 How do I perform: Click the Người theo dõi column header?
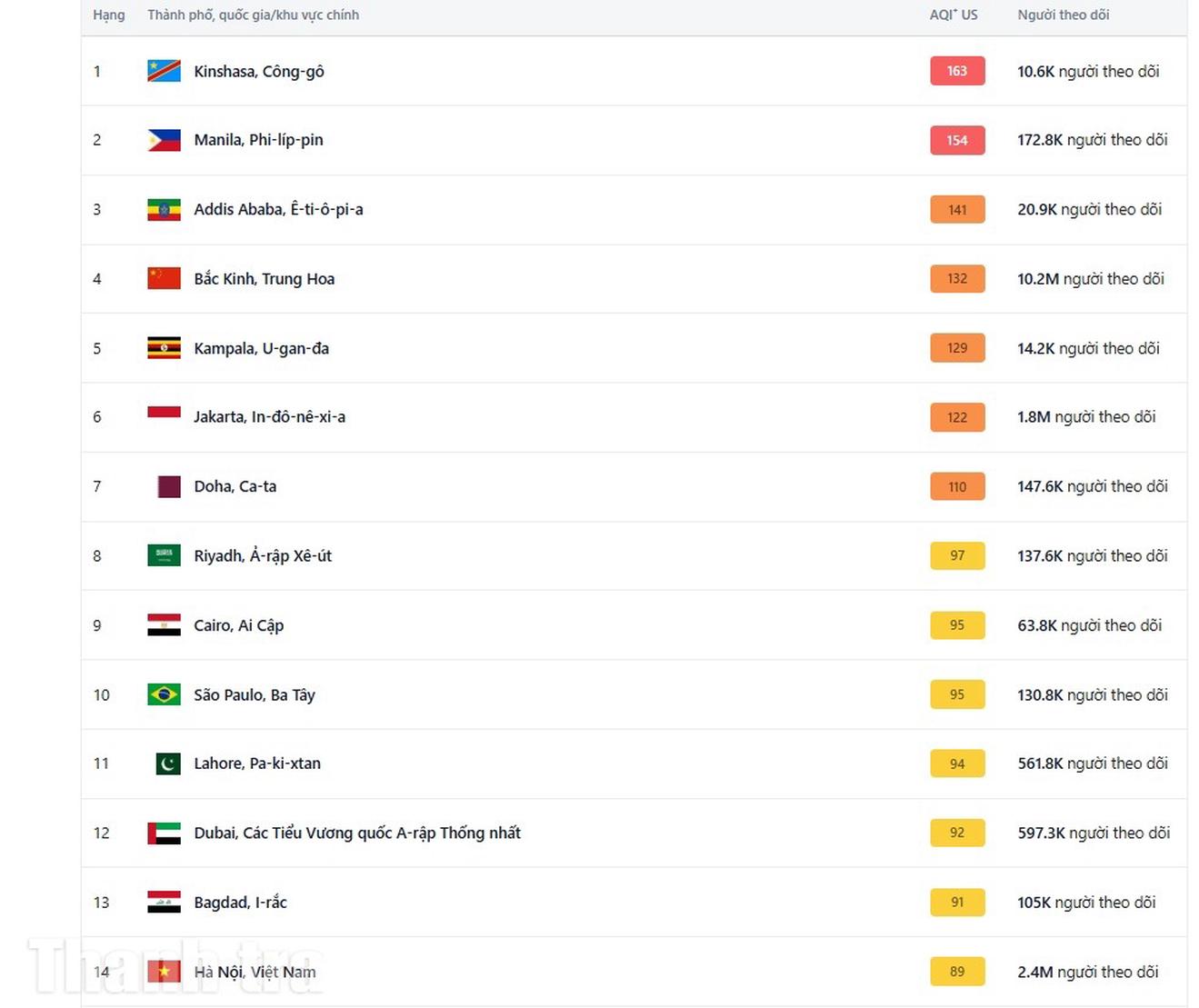(x=1063, y=15)
